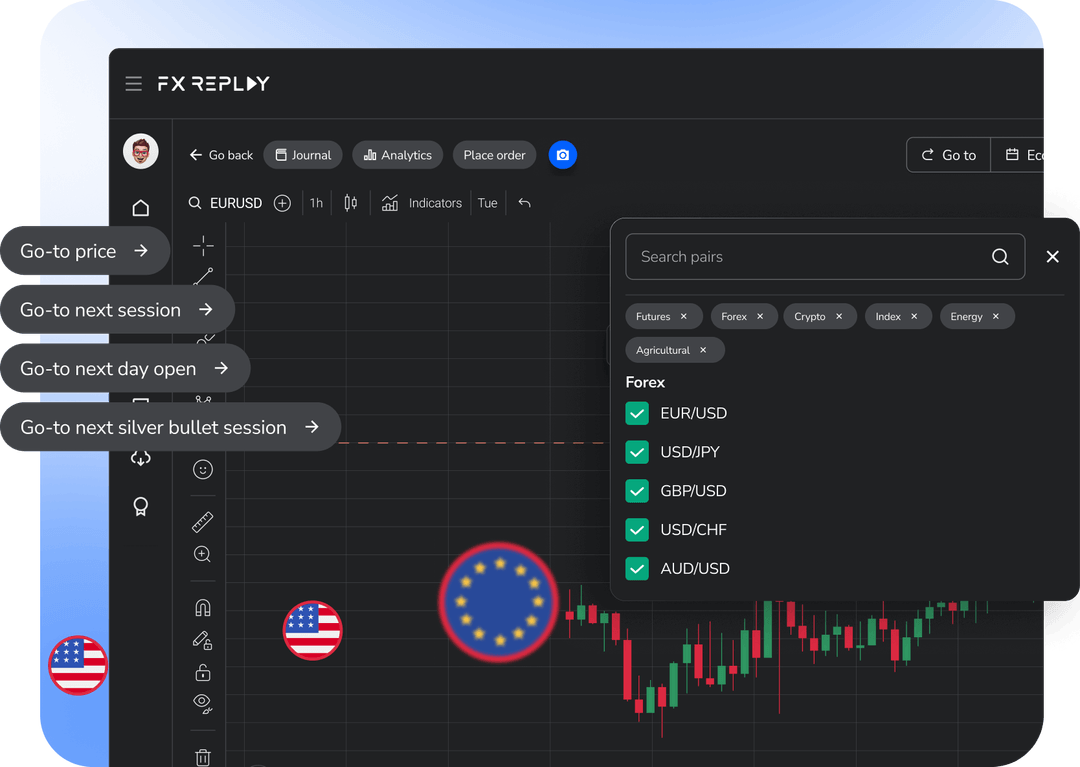Open the Tue day selector

pyautogui.click(x=487, y=203)
